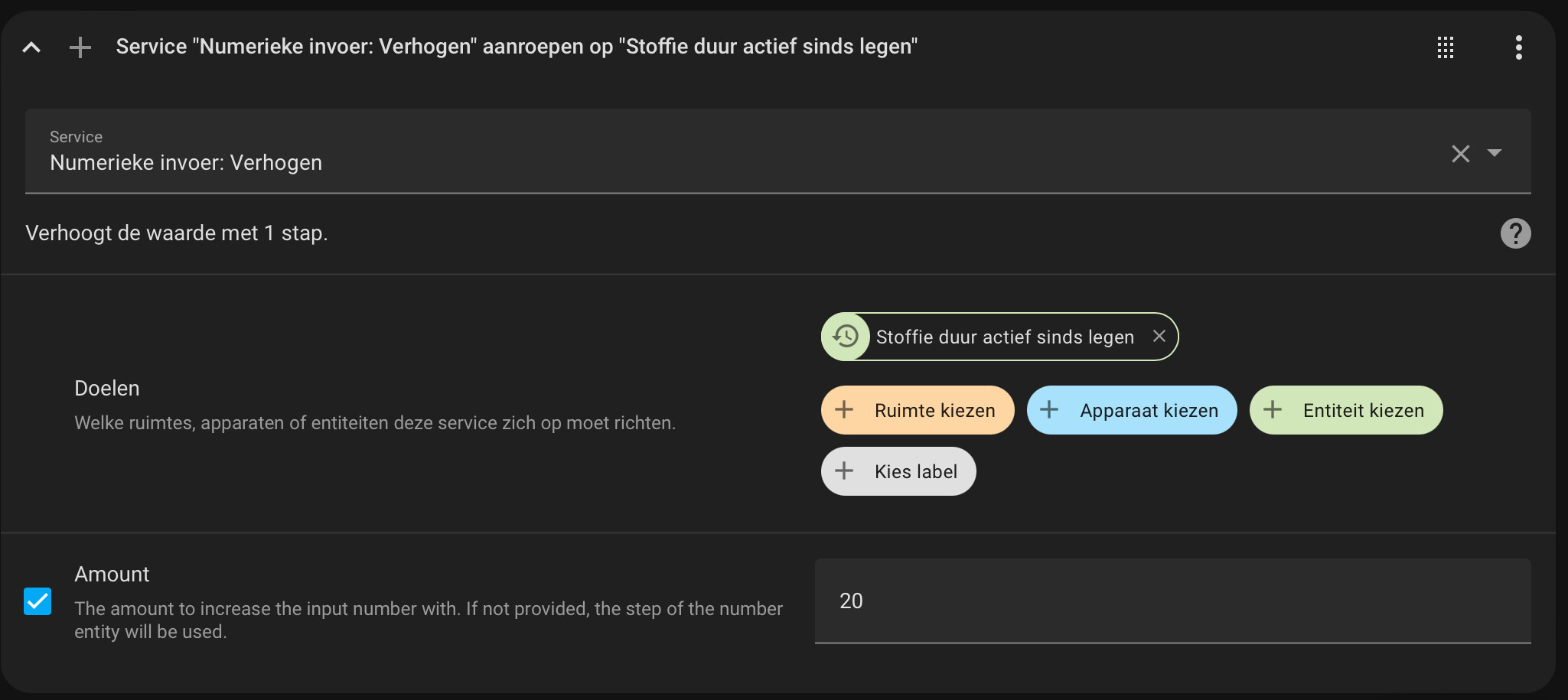Click the 'Apparaat kiezen' button

click(x=1132, y=410)
